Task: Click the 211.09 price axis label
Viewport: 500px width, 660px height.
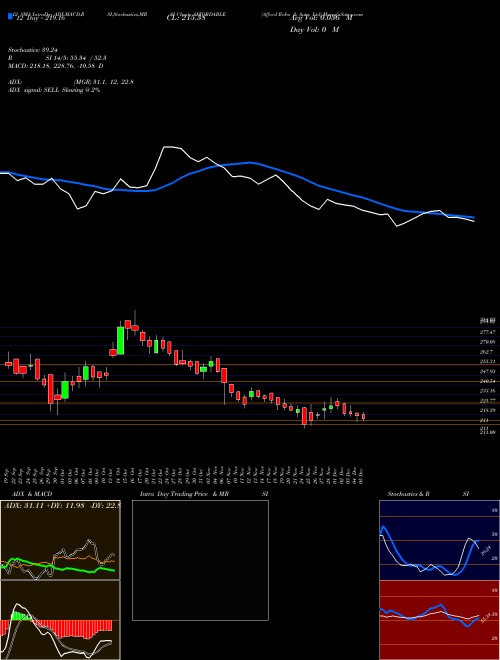Action: tap(487, 432)
